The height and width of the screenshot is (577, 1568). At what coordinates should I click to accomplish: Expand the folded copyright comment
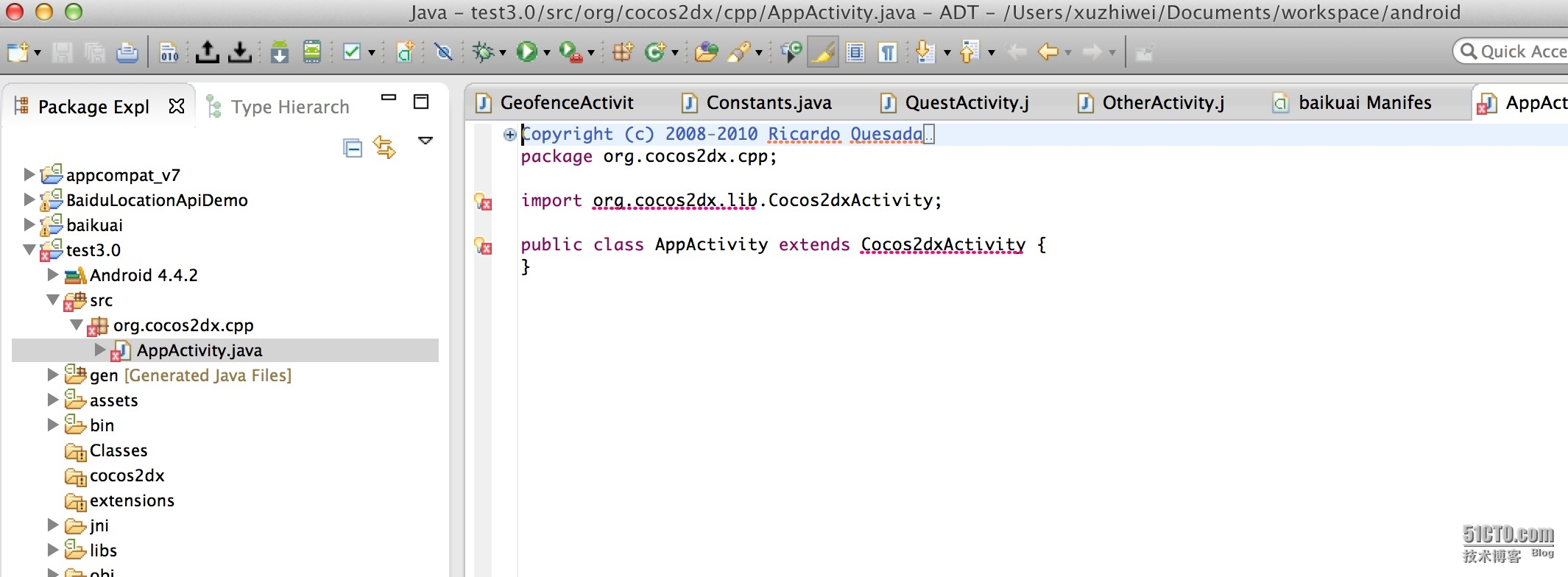pos(509,134)
